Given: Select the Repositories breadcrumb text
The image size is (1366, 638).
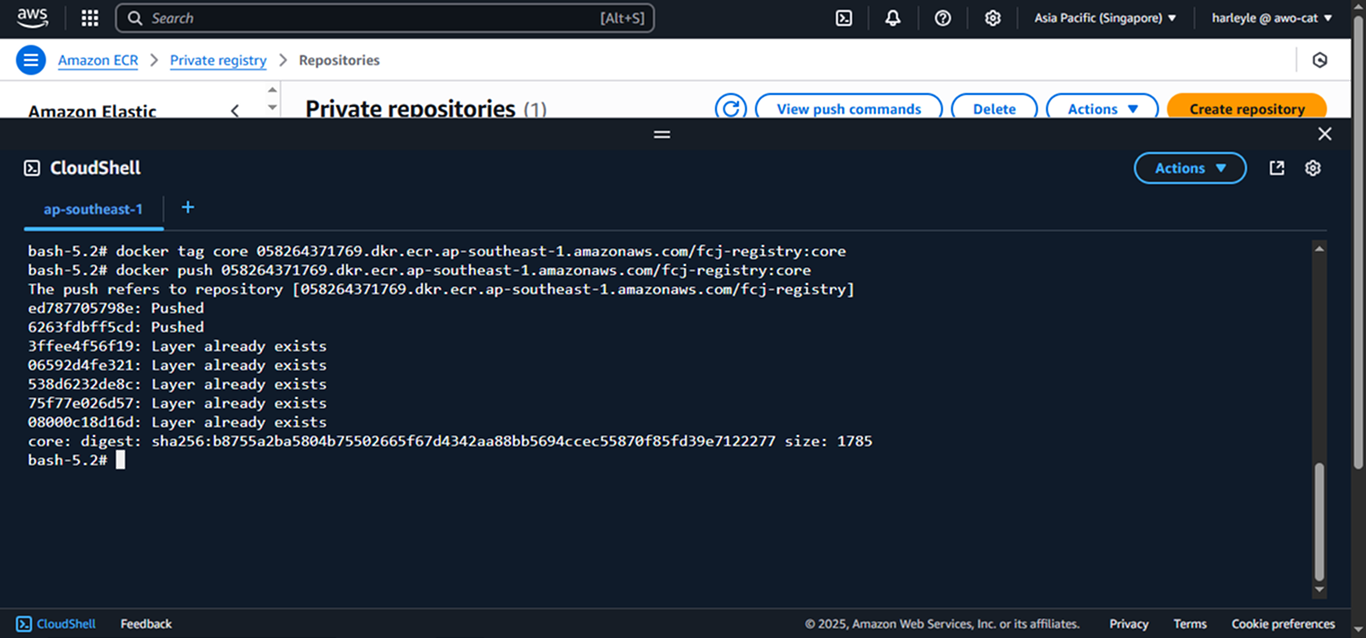Looking at the screenshot, I should tap(339, 60).
